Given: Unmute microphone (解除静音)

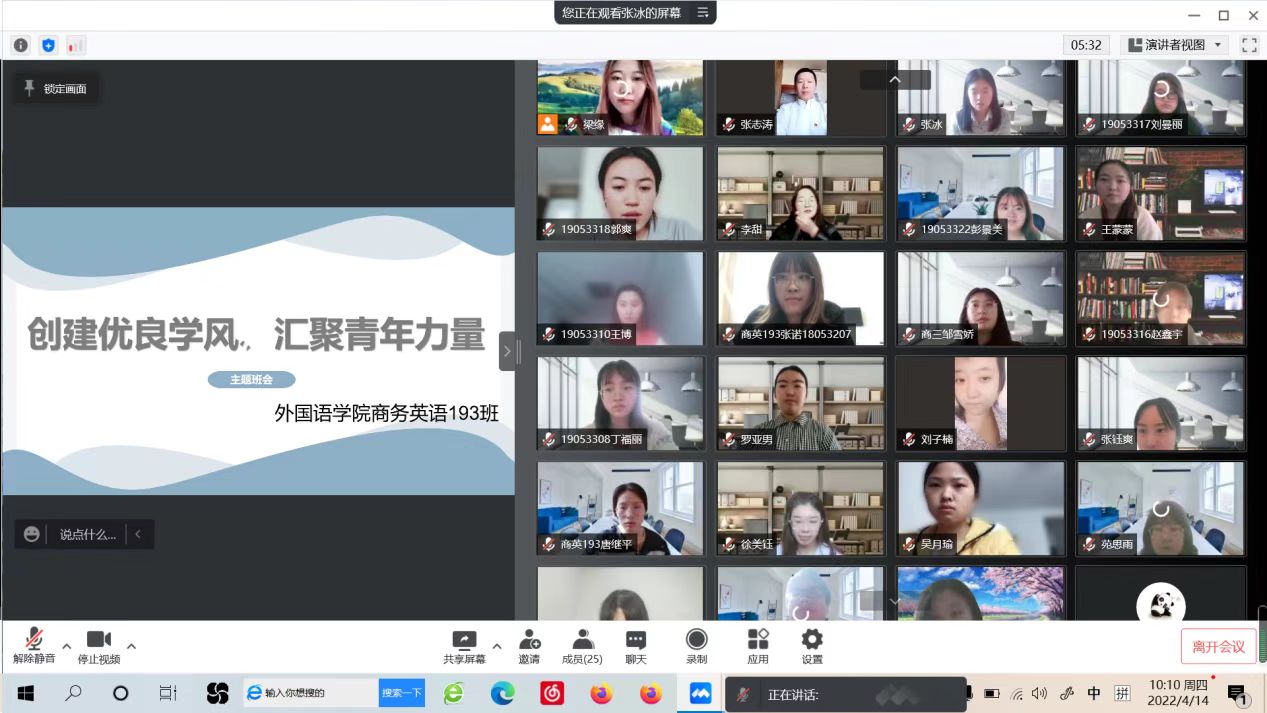Looking at the screenshot, I should coord(34,646).
